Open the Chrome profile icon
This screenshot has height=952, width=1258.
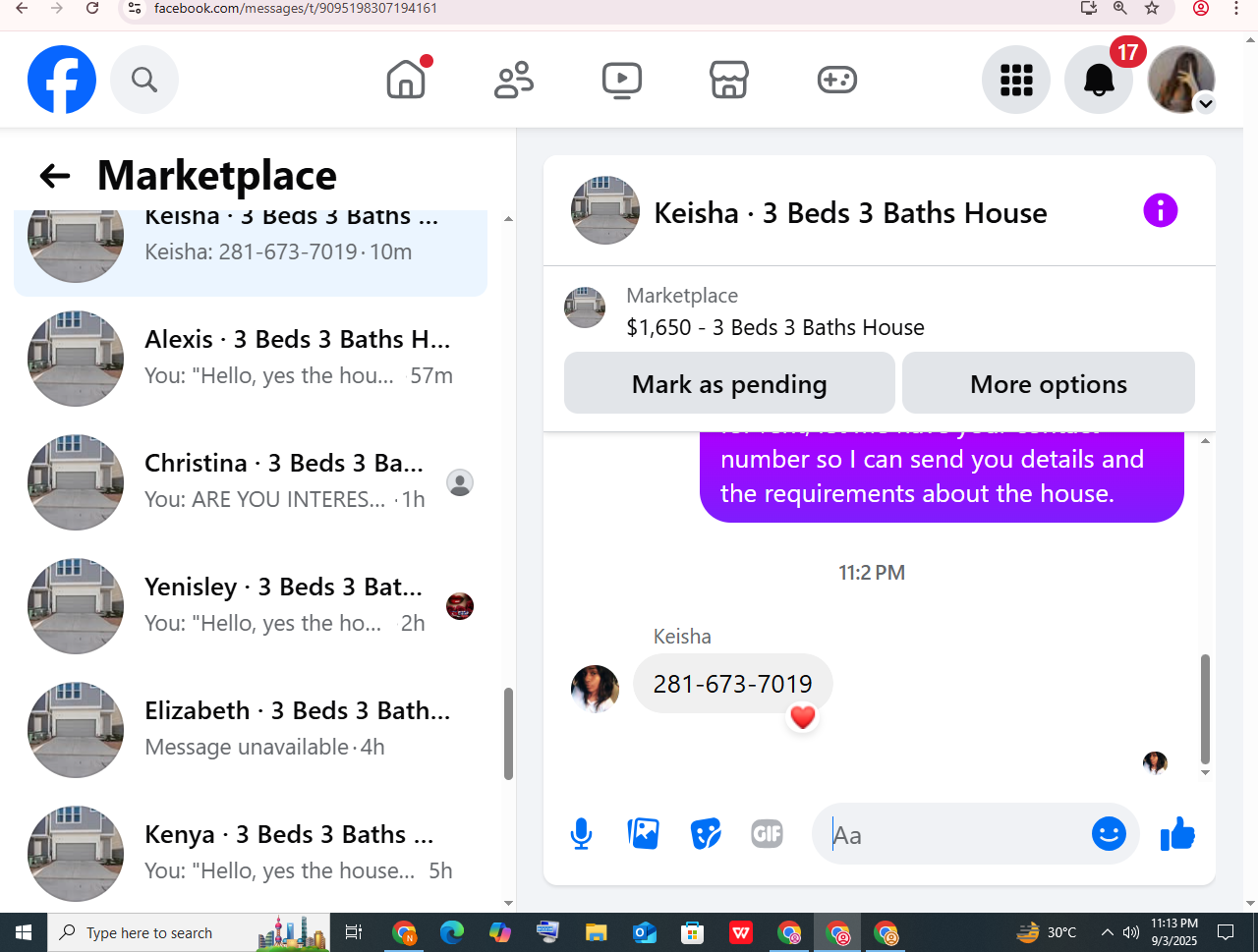pos(1201,8)
